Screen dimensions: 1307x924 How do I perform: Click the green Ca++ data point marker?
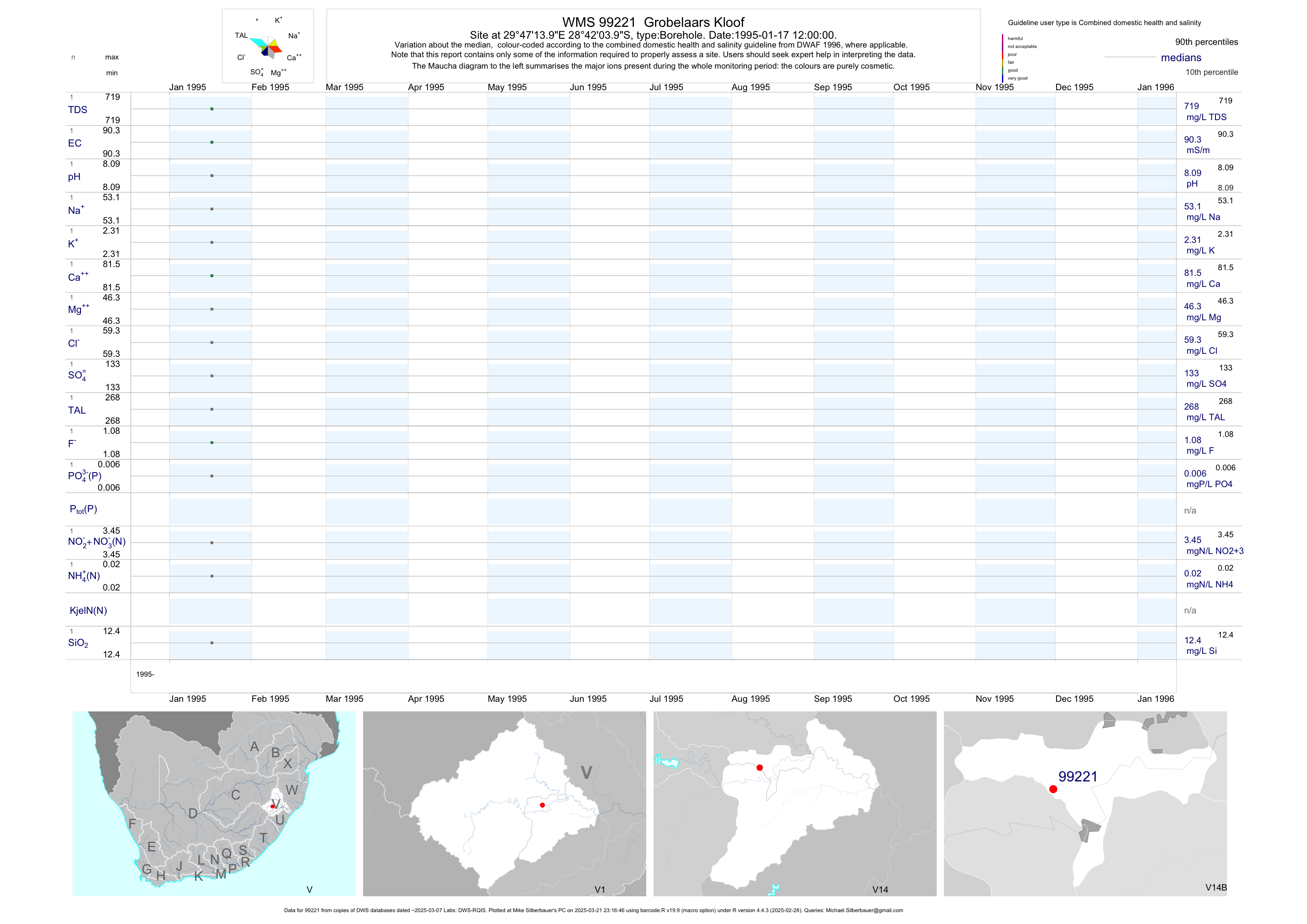coord(212,276)
